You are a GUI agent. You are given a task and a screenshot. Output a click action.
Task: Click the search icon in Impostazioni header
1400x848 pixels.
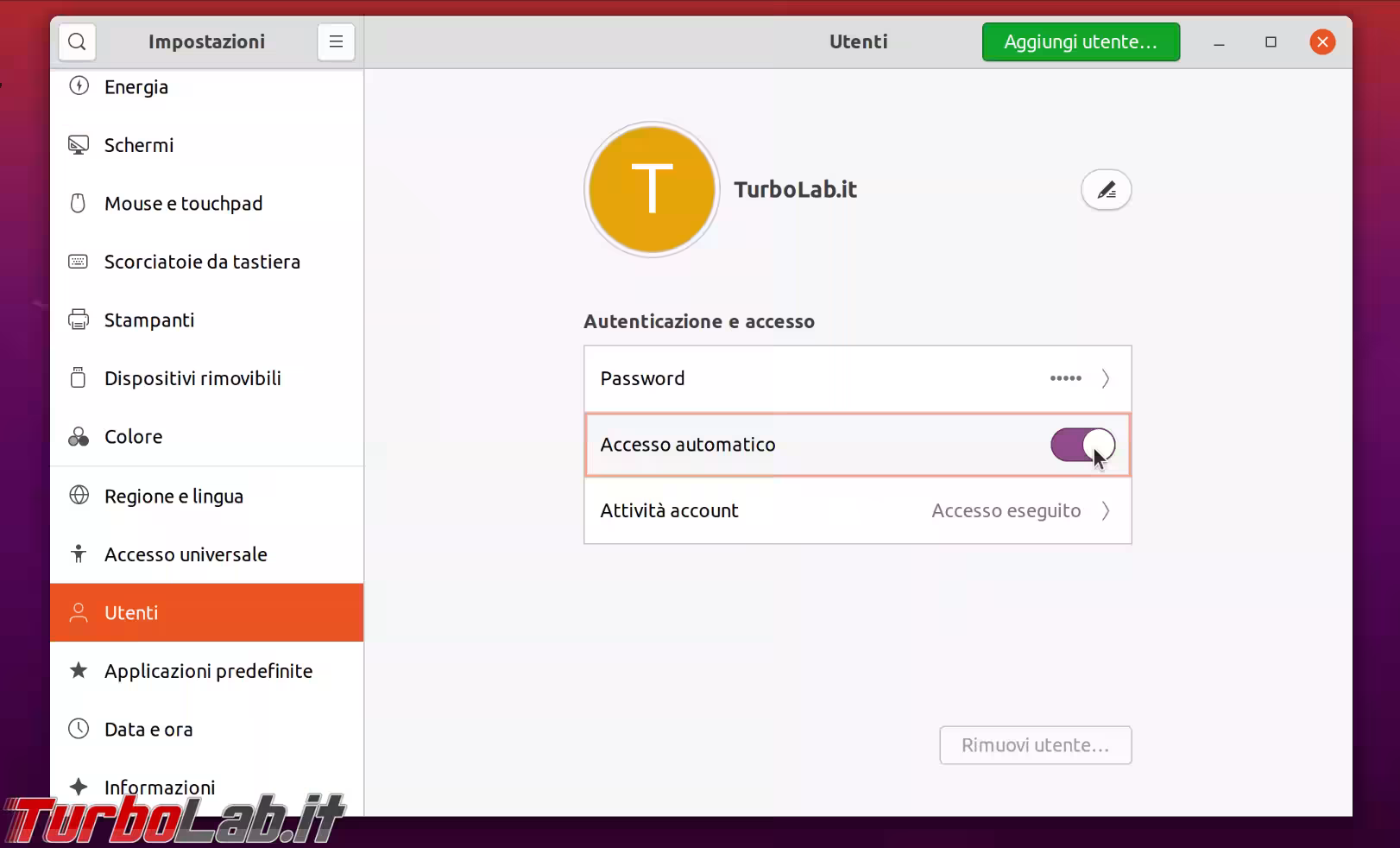tap(77, 41)
